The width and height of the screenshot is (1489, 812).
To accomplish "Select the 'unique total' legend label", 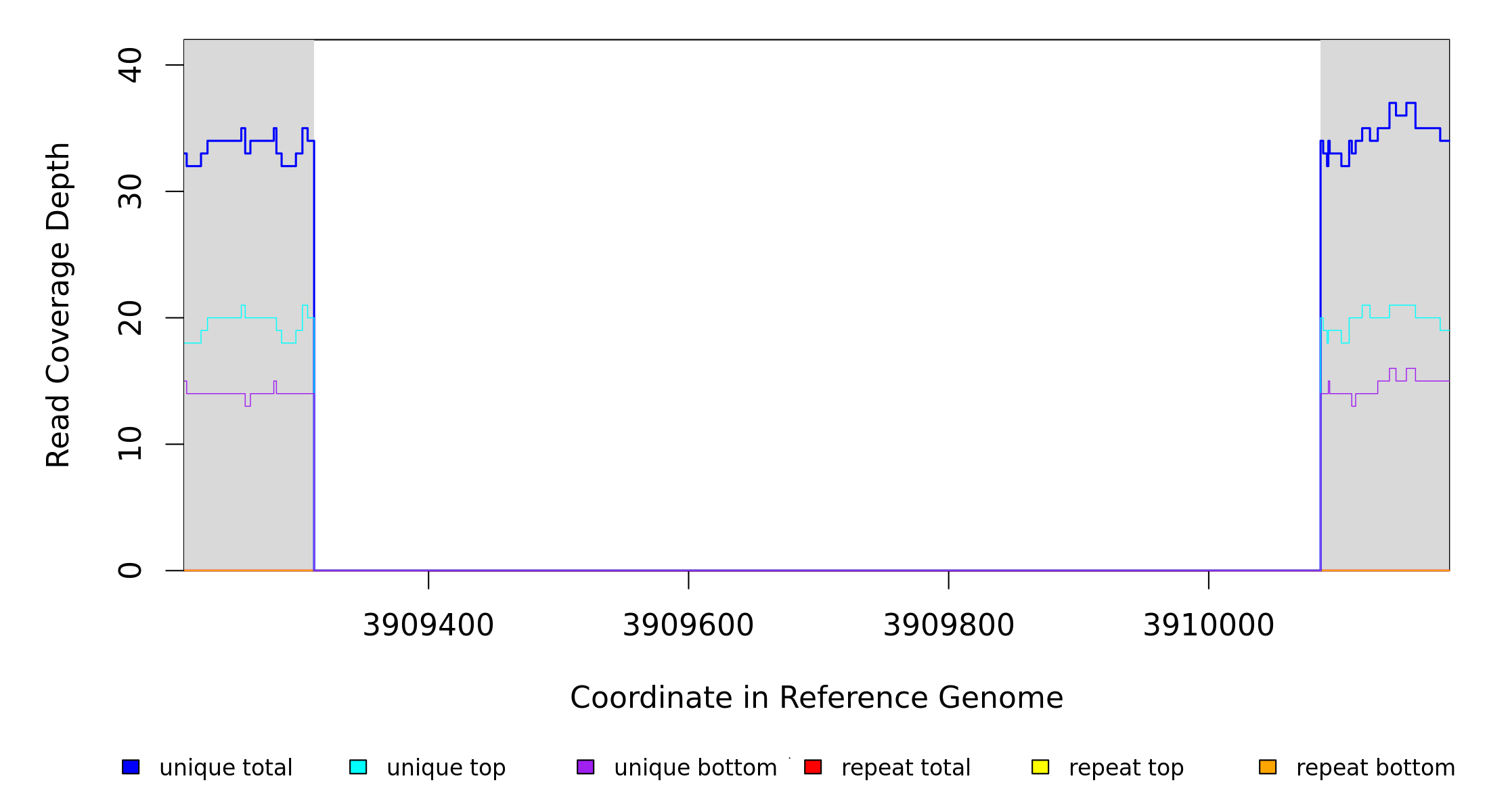I will coord(225,768).
